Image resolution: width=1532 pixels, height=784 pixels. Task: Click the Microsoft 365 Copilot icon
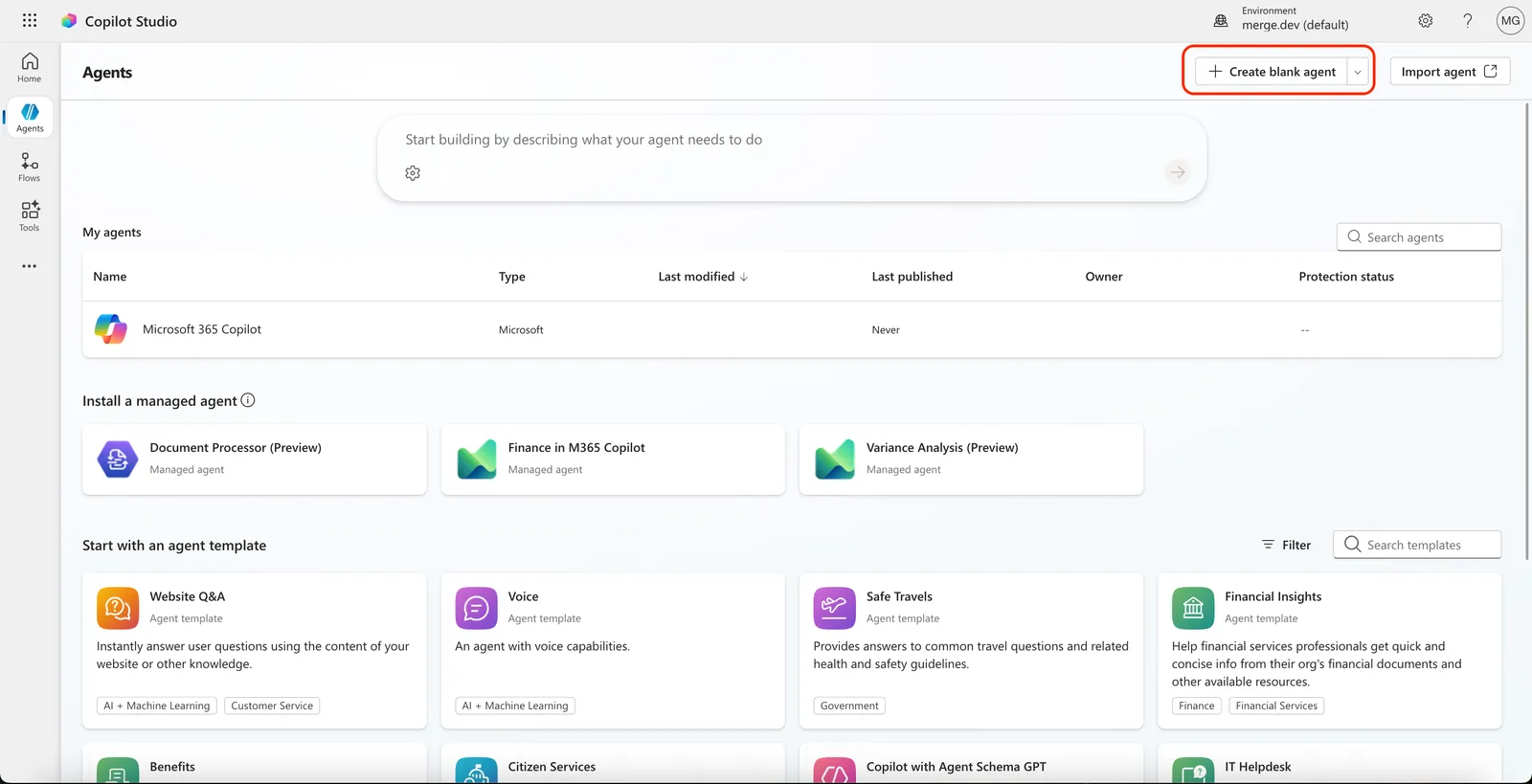point(111,329)
